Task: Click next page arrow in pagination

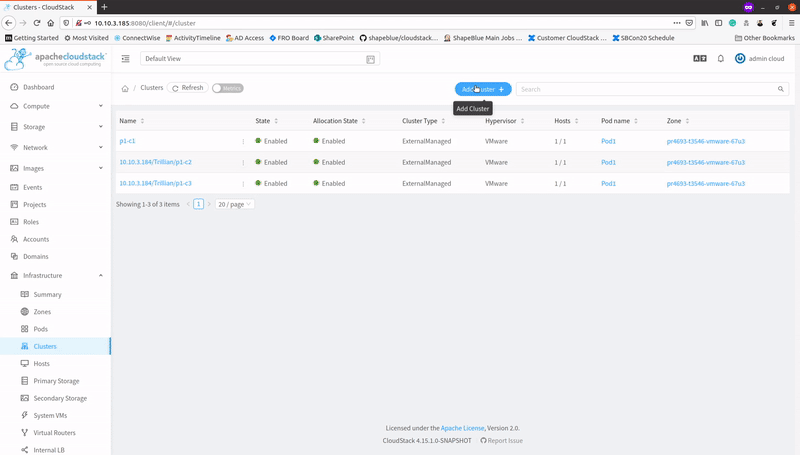Action: [209, 204]
